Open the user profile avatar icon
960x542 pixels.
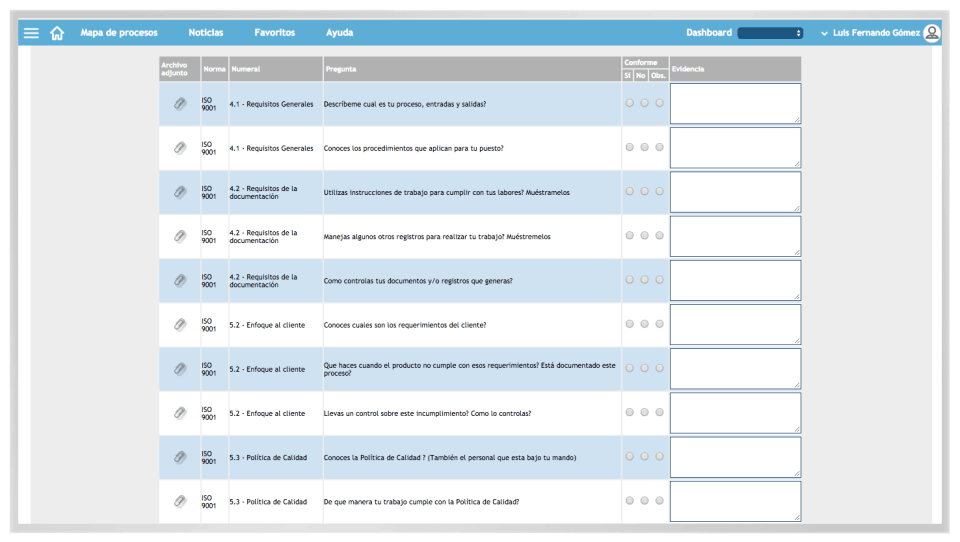click(x=932, y=33)
